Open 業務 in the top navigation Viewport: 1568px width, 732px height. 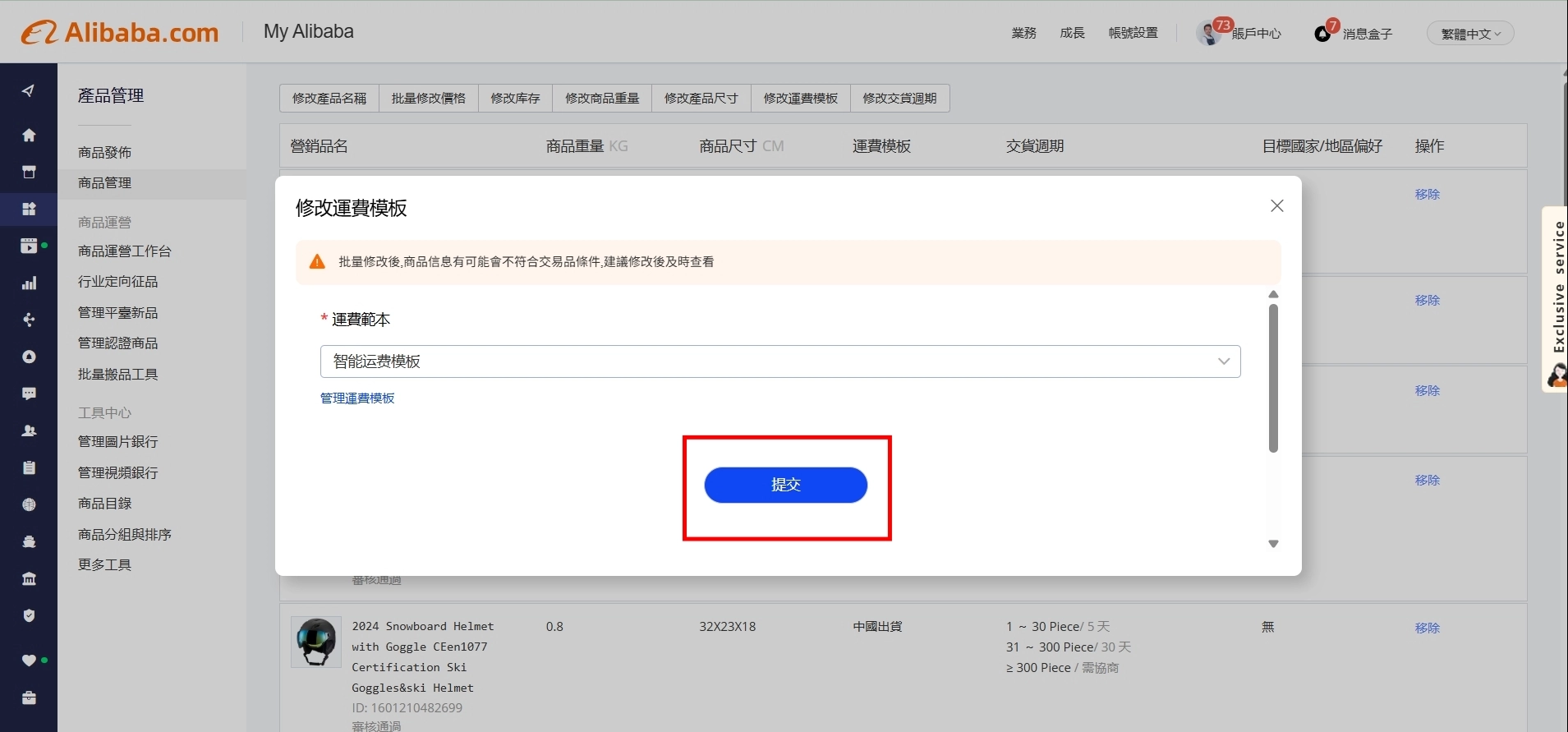tap(1024, 33)
